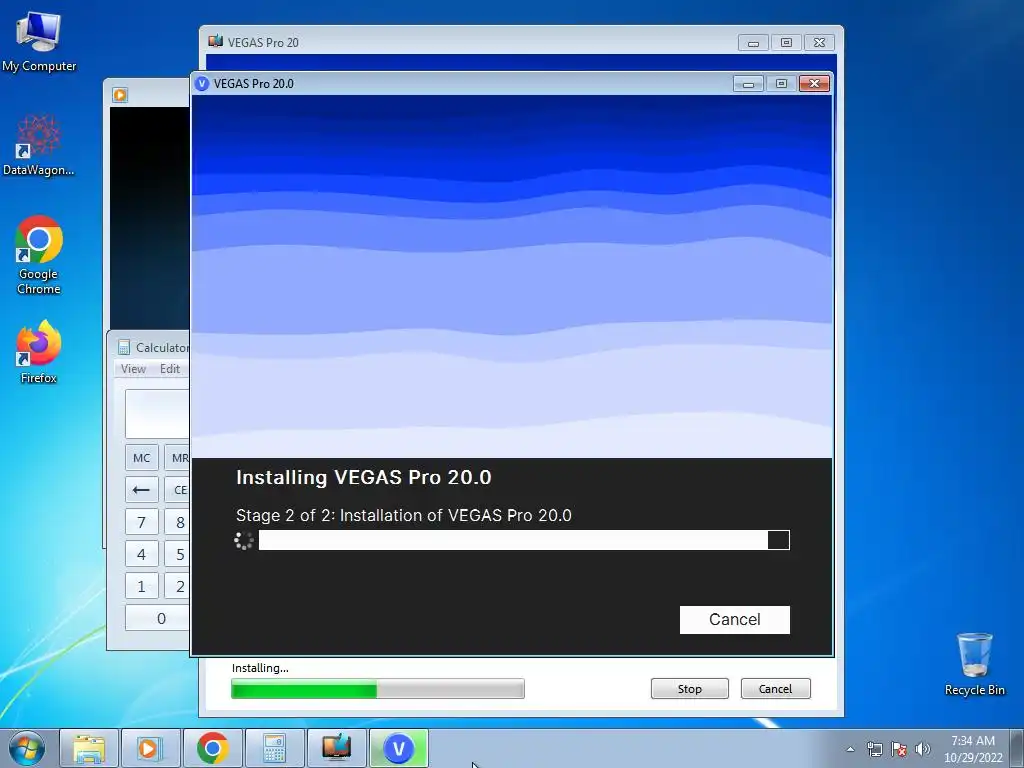Screen dimensions: 1024x768
Task: Click the V icon in VEGAS Pro 20.0 title bar
Action: click(202, 84)
